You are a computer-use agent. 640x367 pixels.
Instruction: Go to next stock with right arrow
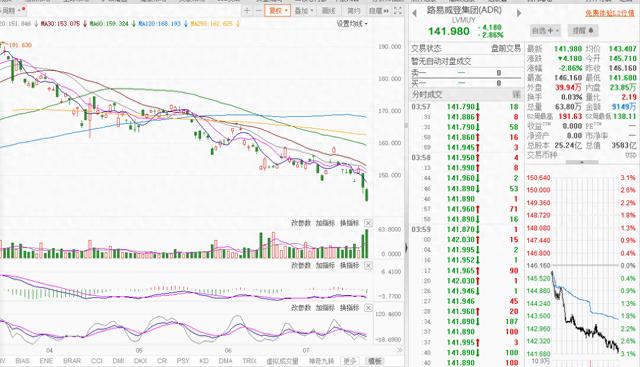pyautogui.click(x=519, y=13)
